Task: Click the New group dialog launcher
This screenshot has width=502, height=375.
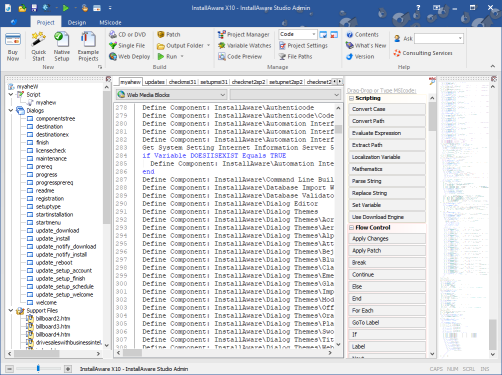Action: coord(100,67)
